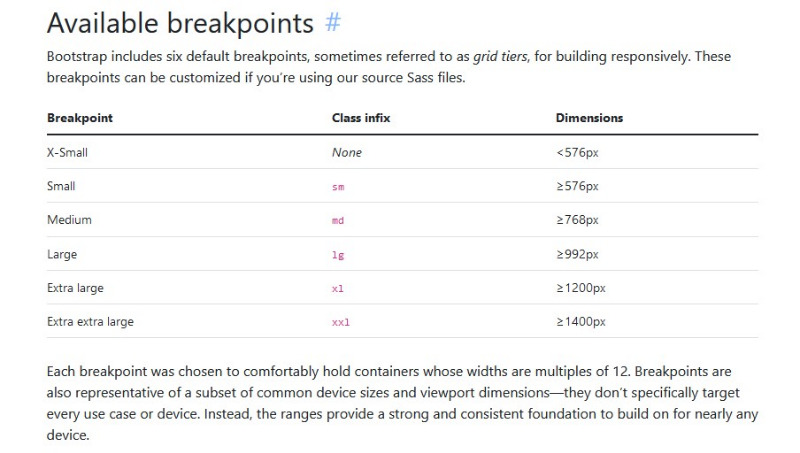This screenshot has height=453, width=800.
Task: Click the md class infix code
Action: tap(338, 221)
